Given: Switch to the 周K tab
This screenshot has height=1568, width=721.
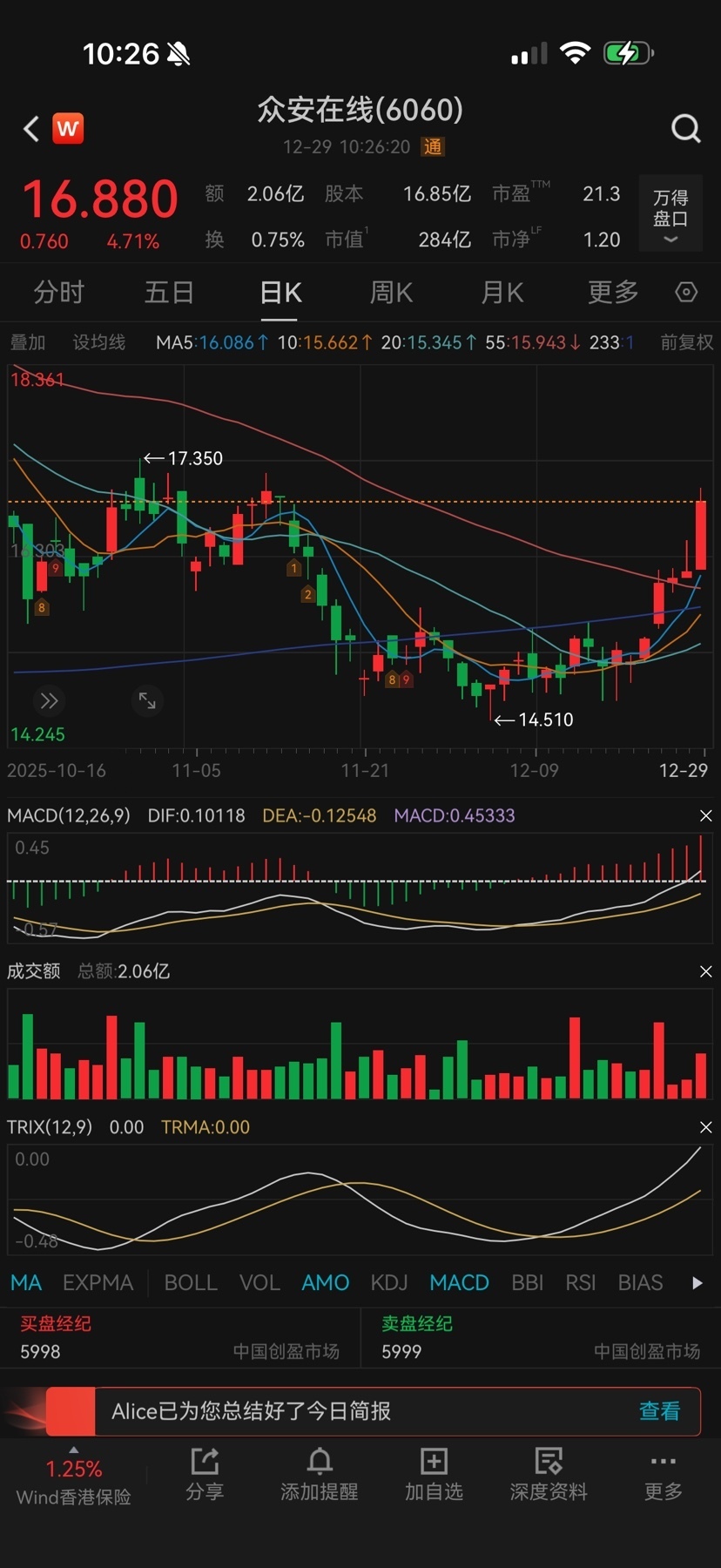Looking at the screenshot, I should [x=391, y=293].
